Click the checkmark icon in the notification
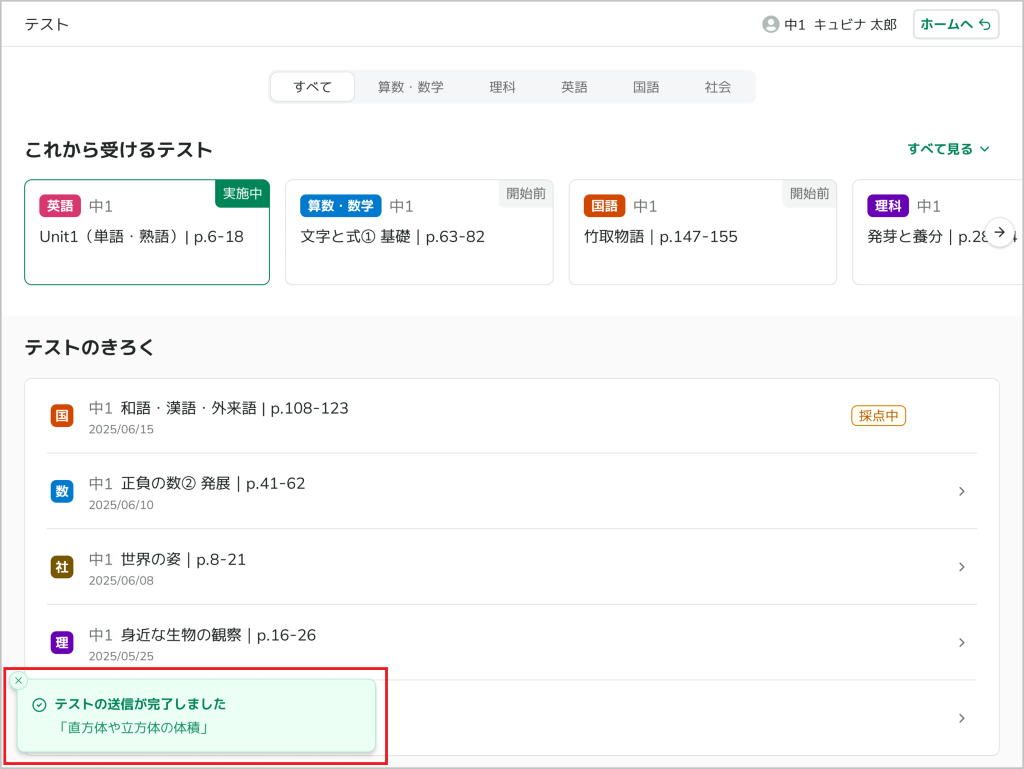The height and width of the screenshot is (769, 1024). [39, 704]
